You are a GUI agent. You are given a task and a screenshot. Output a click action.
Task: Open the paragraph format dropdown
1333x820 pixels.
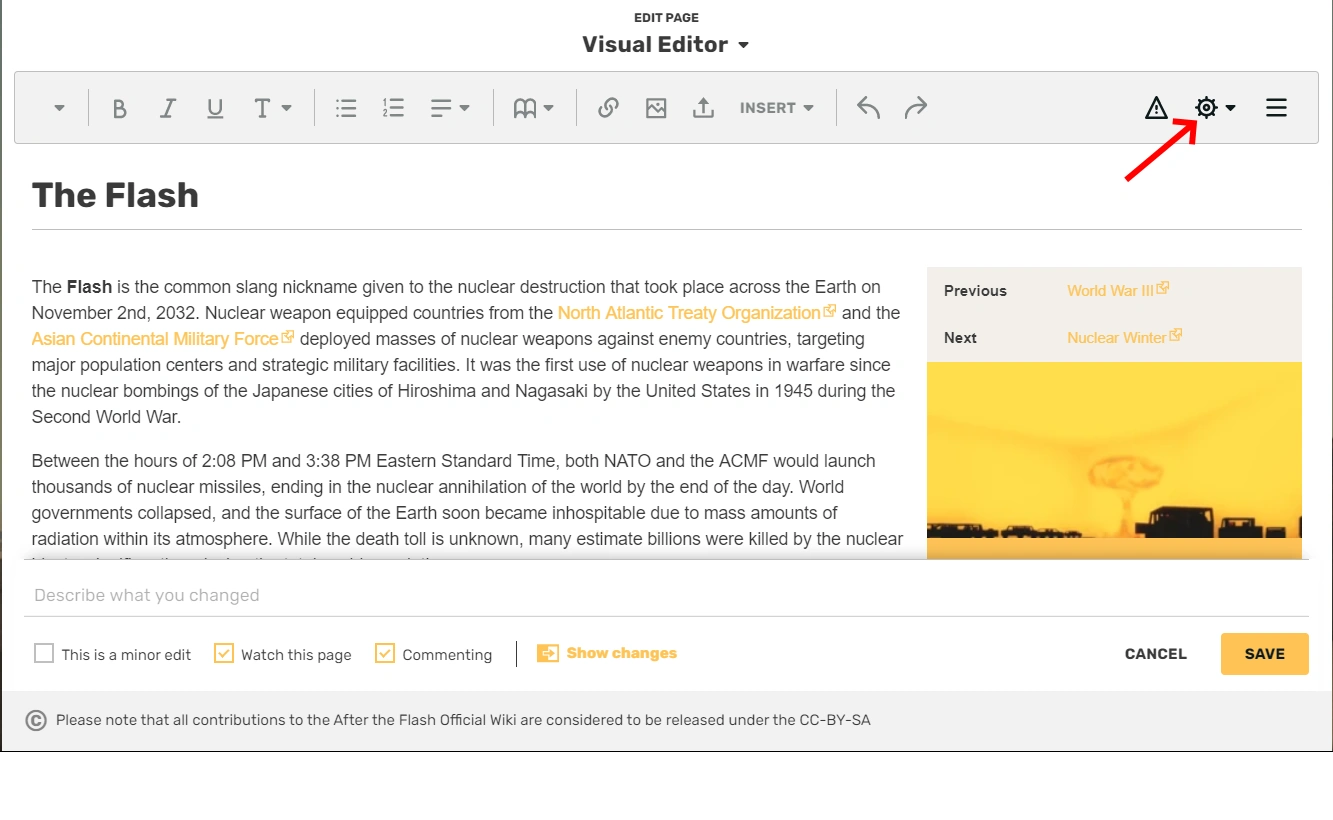coord(59,108)
